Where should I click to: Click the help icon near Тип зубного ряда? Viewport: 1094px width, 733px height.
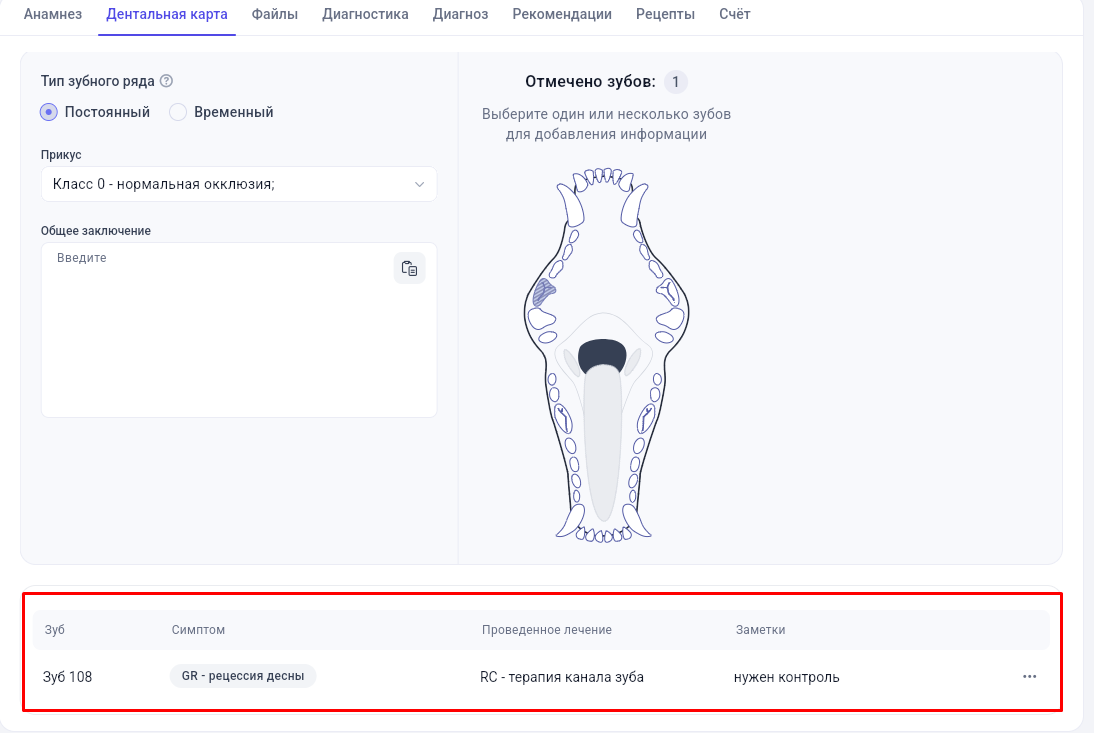point(166,81)
